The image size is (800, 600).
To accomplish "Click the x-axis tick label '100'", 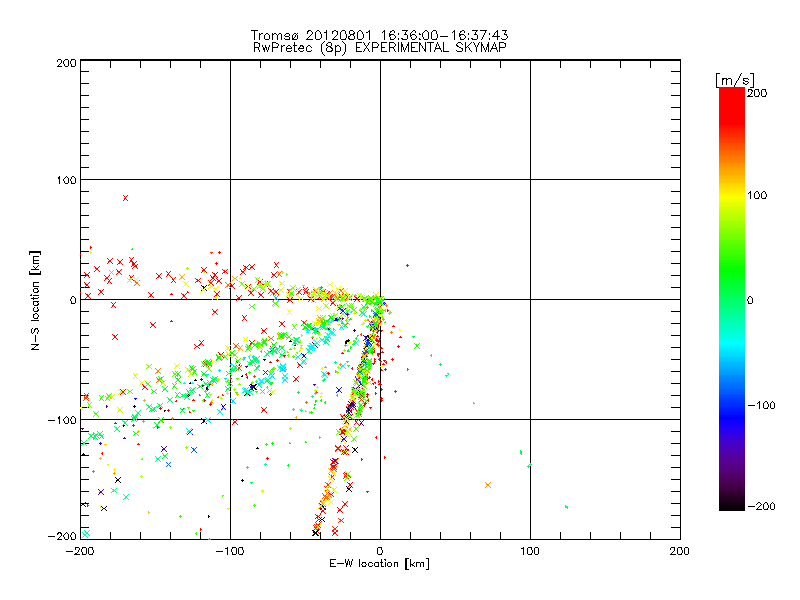I will (x=530, y=551).
